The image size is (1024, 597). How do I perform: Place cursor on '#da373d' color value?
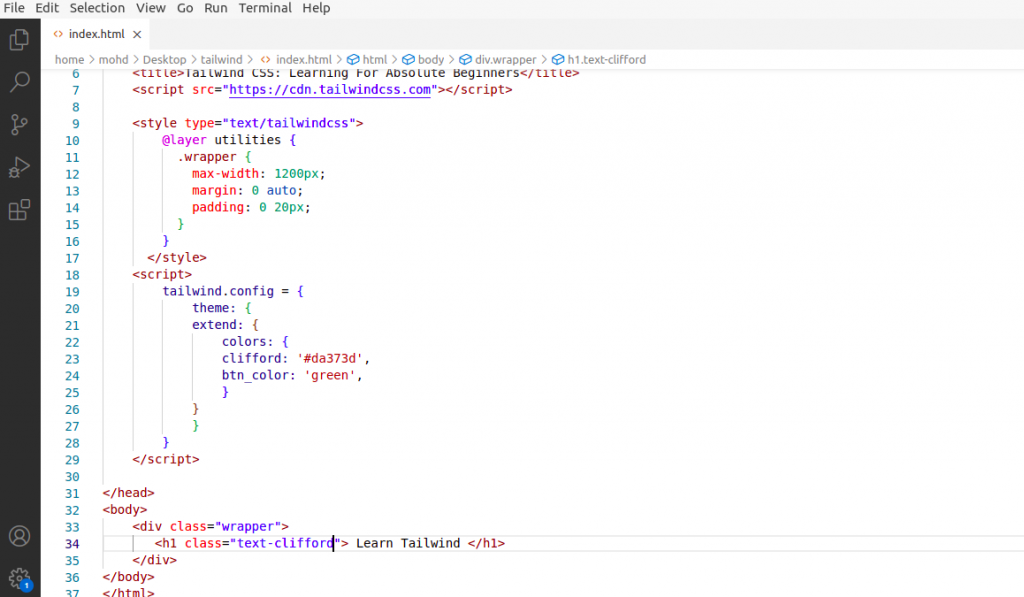pos(330,358)
